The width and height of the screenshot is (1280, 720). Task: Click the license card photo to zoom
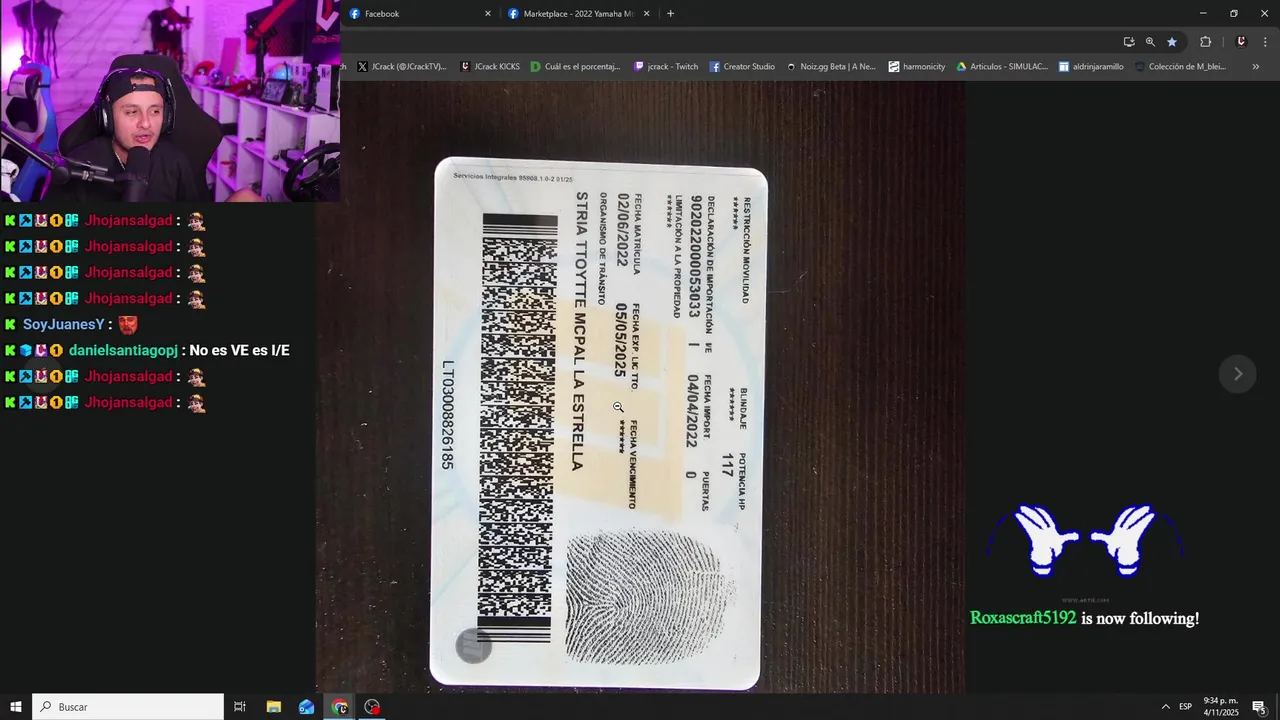pyautogui.click(x=599, y=423)
